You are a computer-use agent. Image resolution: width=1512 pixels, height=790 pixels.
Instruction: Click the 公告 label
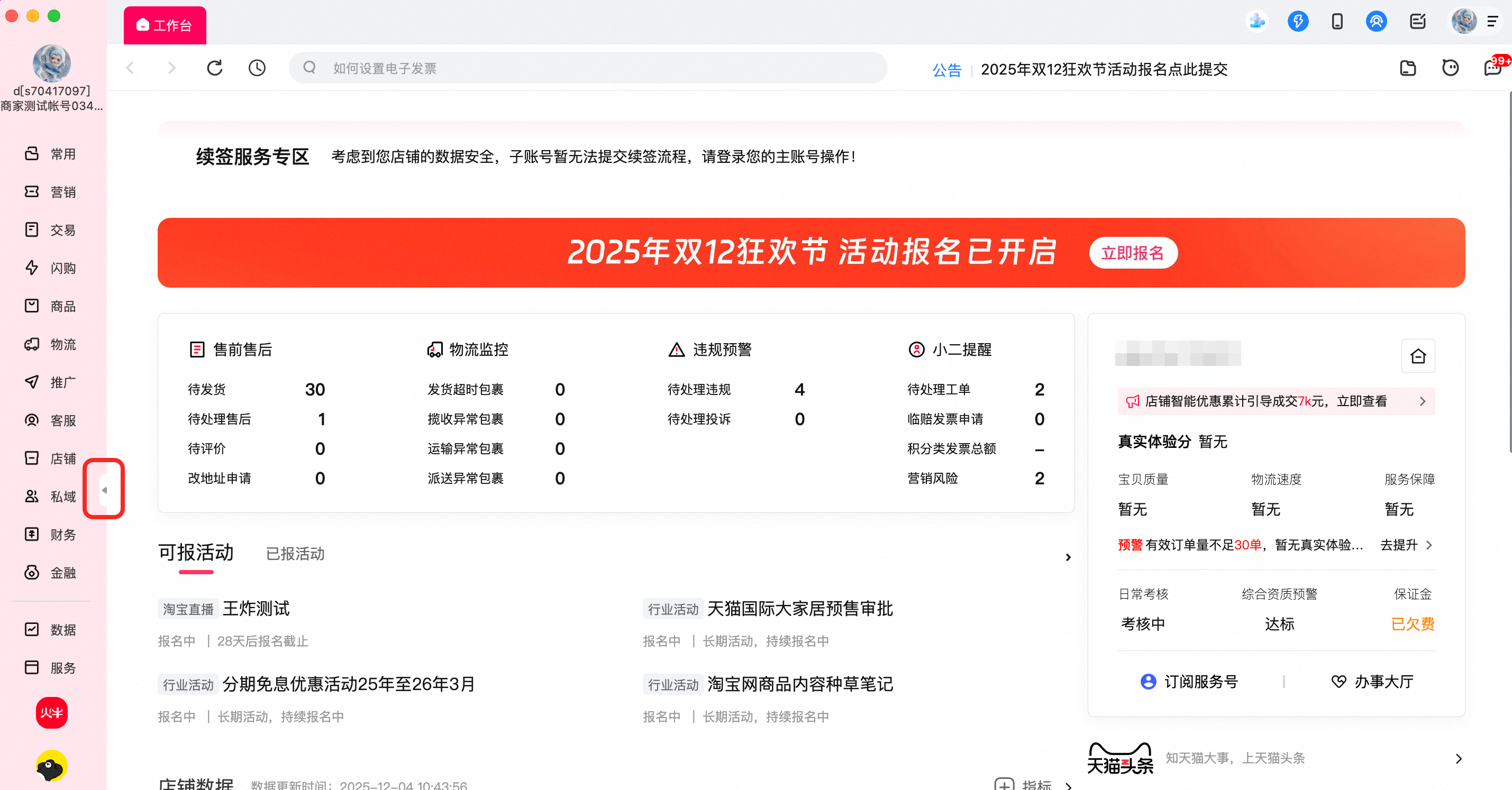point(947,70)
